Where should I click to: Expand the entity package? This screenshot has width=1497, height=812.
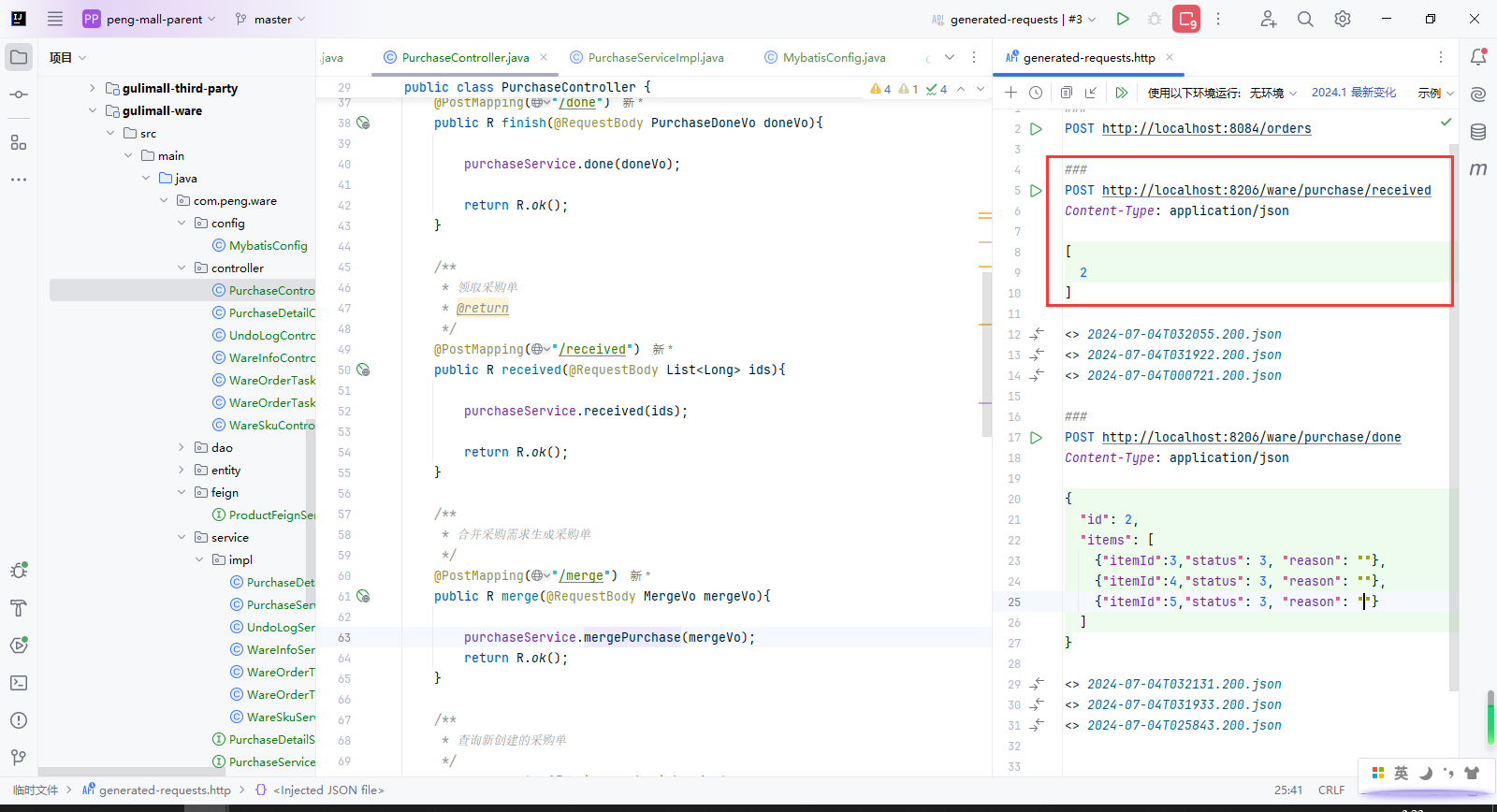pyautogui.click(x=182, y=471)
